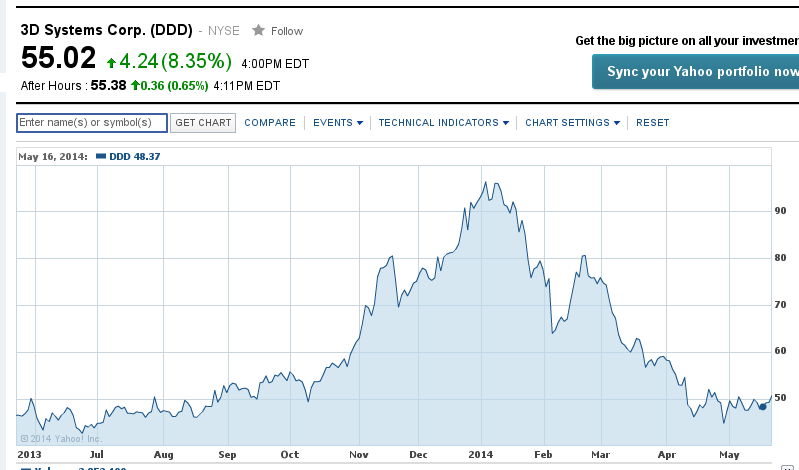
Task: Click the After Hours 55.38 value
Action: pyautogui.click(x=108, y=85)
